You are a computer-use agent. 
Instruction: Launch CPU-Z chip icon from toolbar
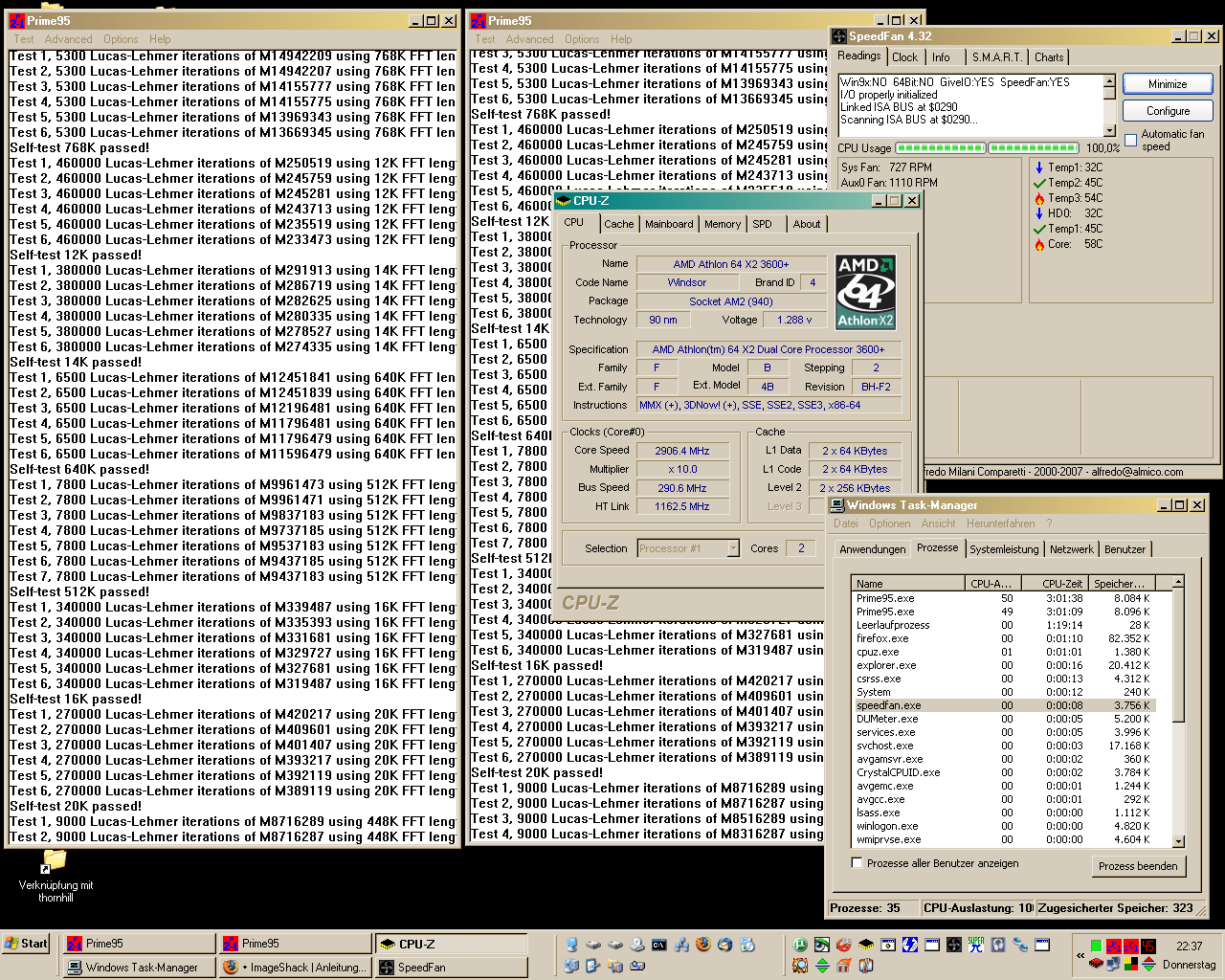click(866, 945)
